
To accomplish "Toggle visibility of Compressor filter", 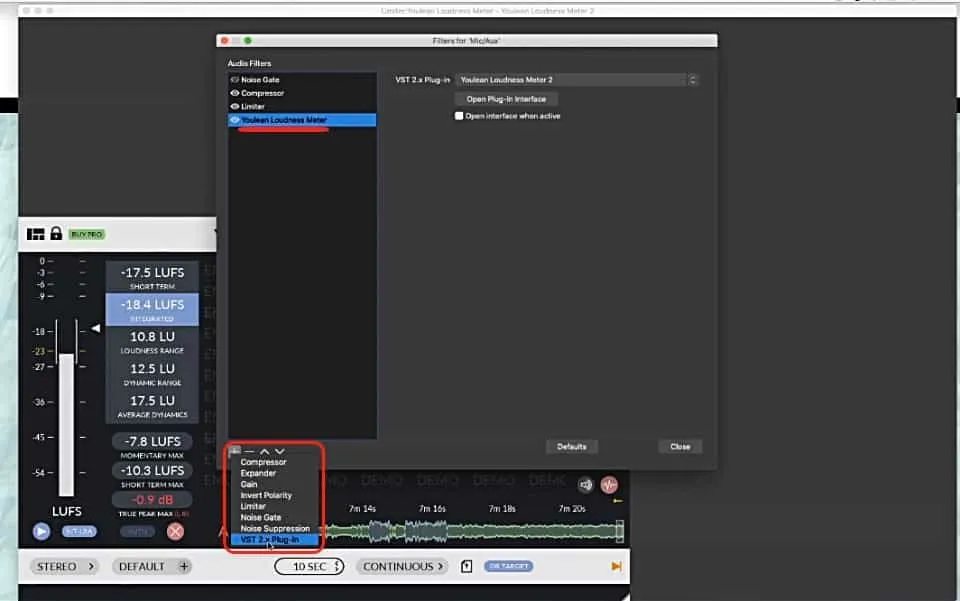I will 234,93.
